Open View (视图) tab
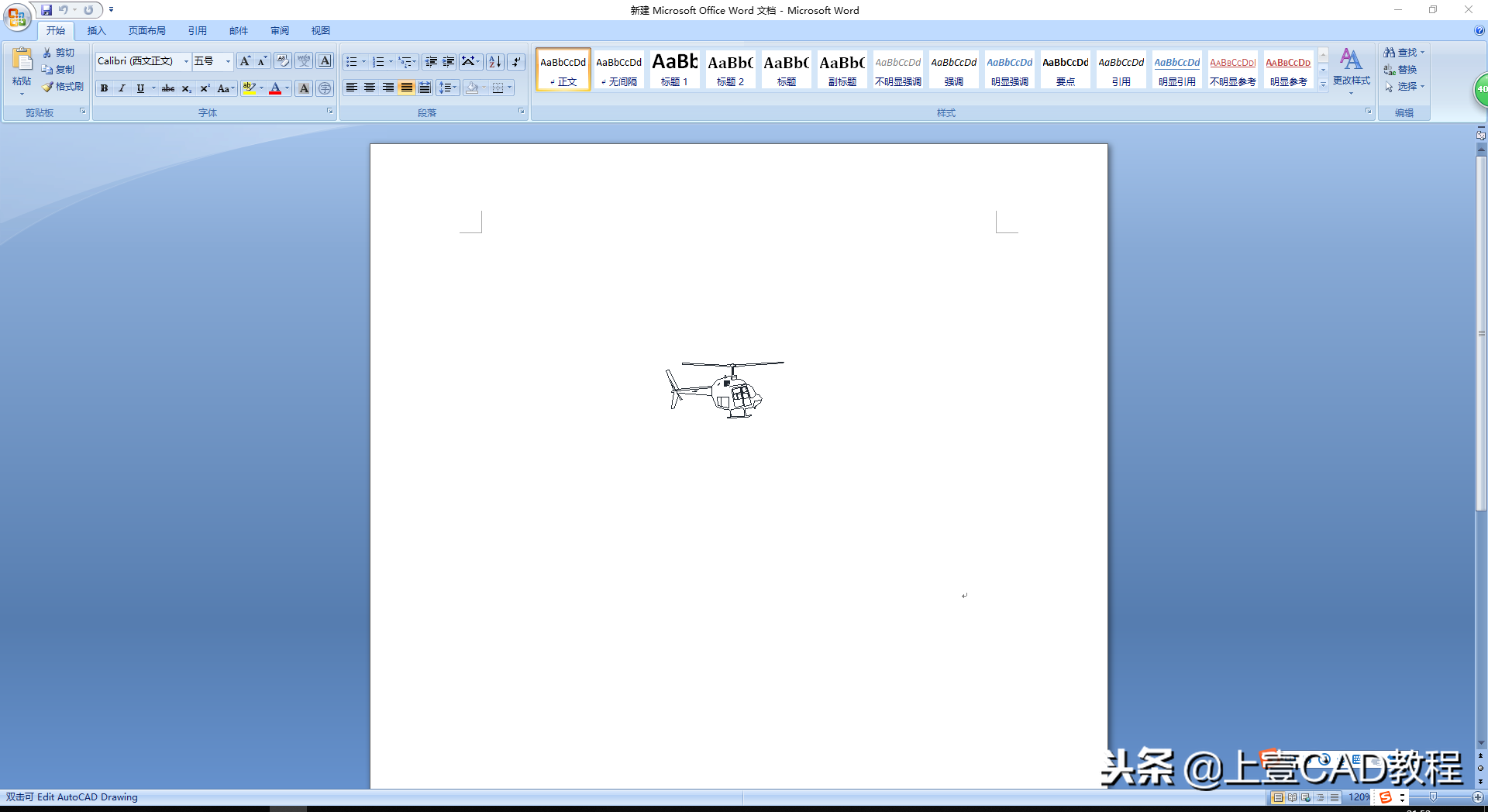Screen dimensions: 1488x812 point(321,31)
